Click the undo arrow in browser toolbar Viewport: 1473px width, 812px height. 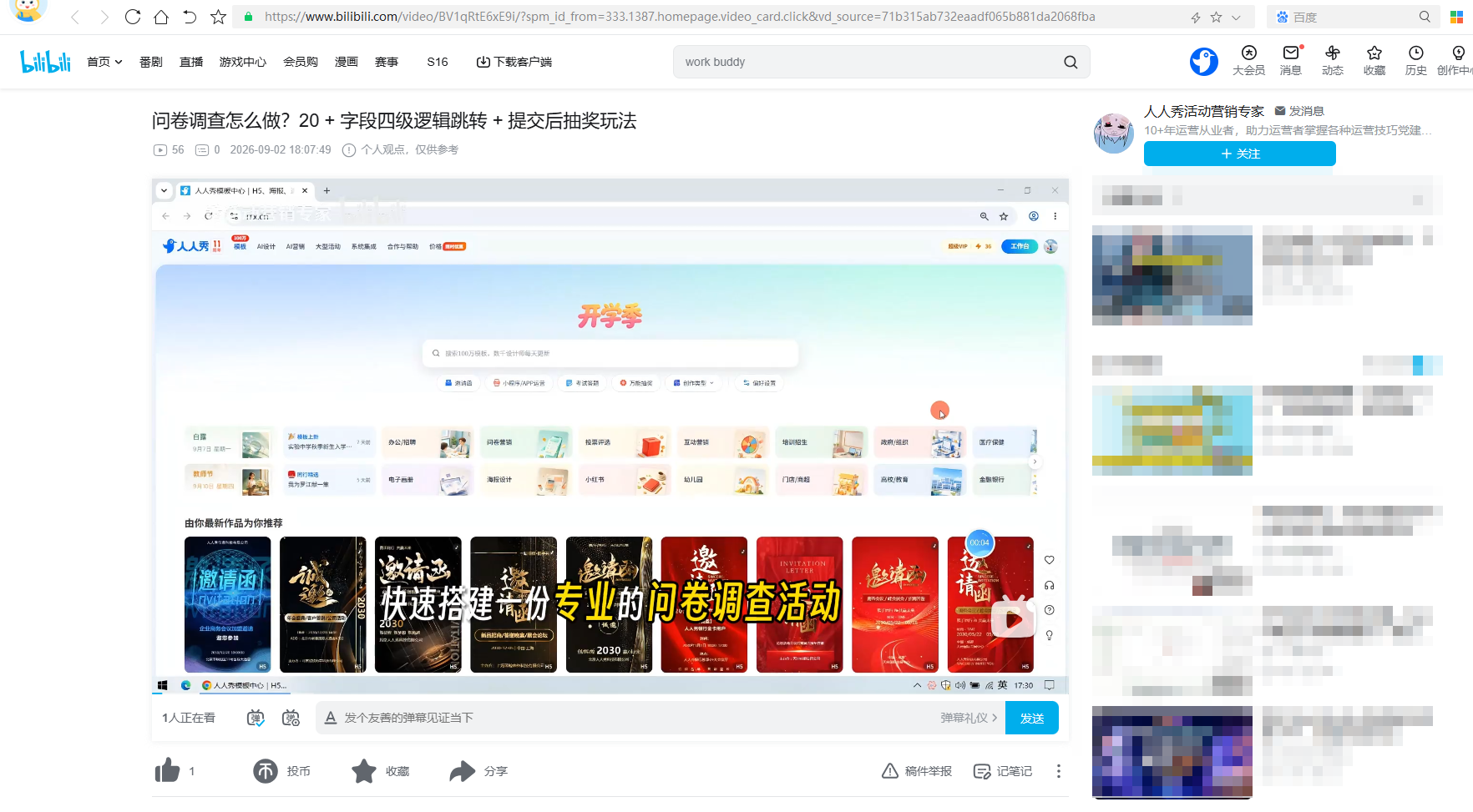point(190,17)
